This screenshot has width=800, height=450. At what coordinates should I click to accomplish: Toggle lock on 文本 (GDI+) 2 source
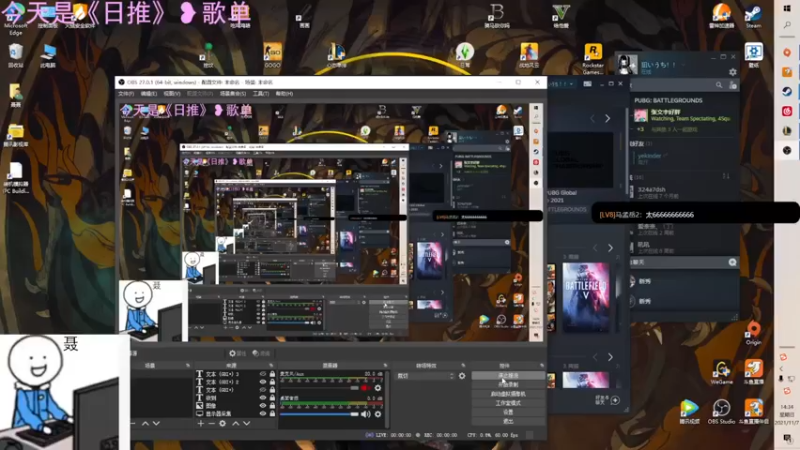pos(272,382)
